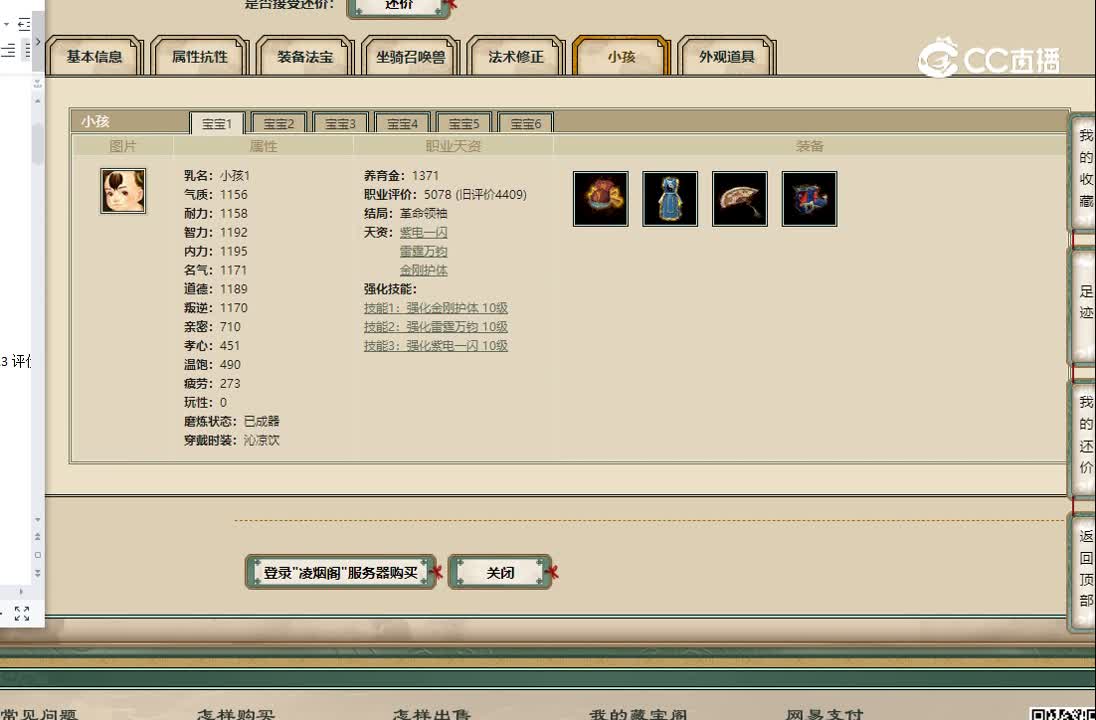Viewport: 1096px width, 720px height.
Task: Click the 职业天资 column header
Action: (x=453, y=146)
